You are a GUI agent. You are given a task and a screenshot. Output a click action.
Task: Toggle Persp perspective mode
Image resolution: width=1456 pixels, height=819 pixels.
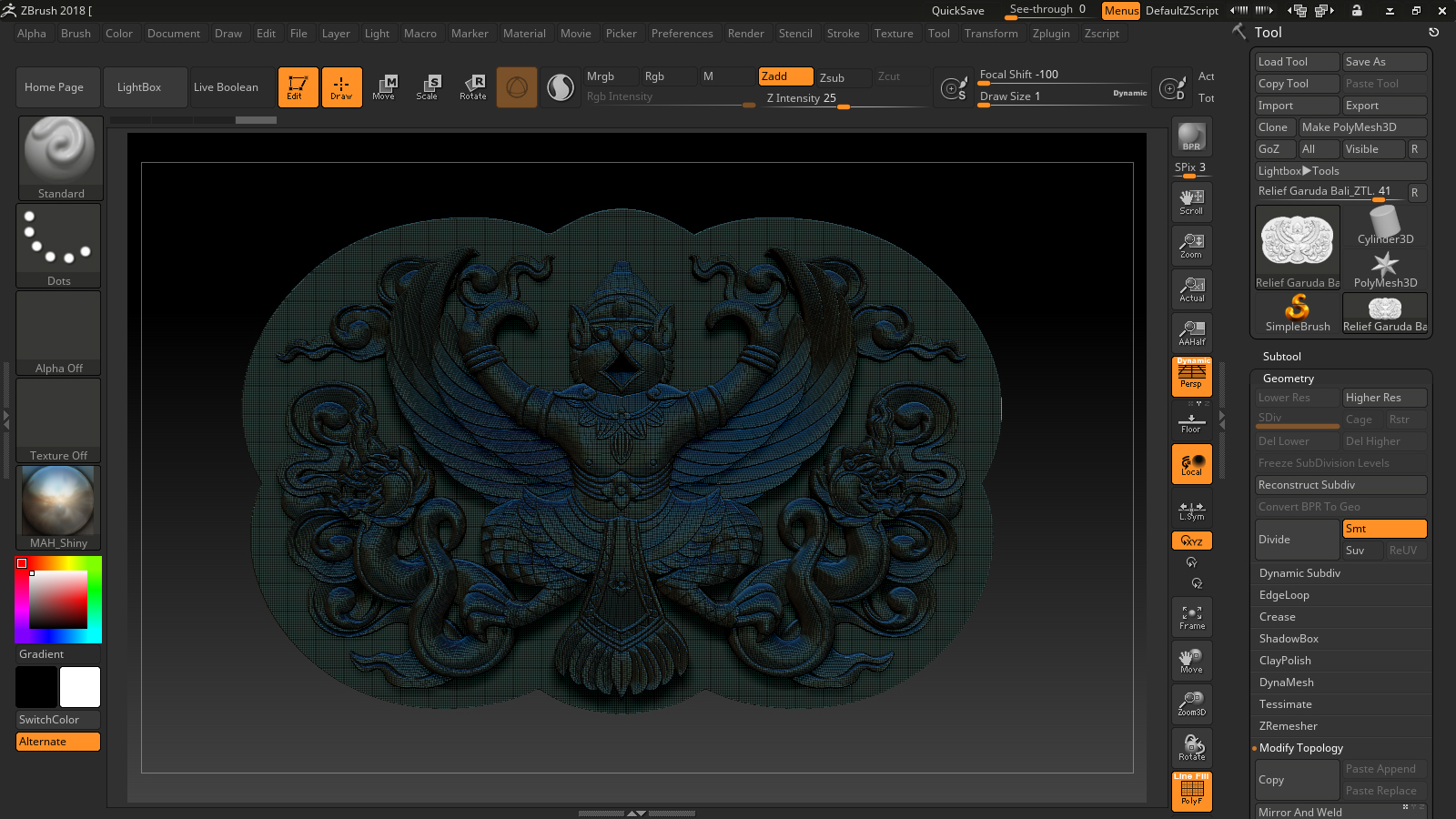[x=1191, y=376]
